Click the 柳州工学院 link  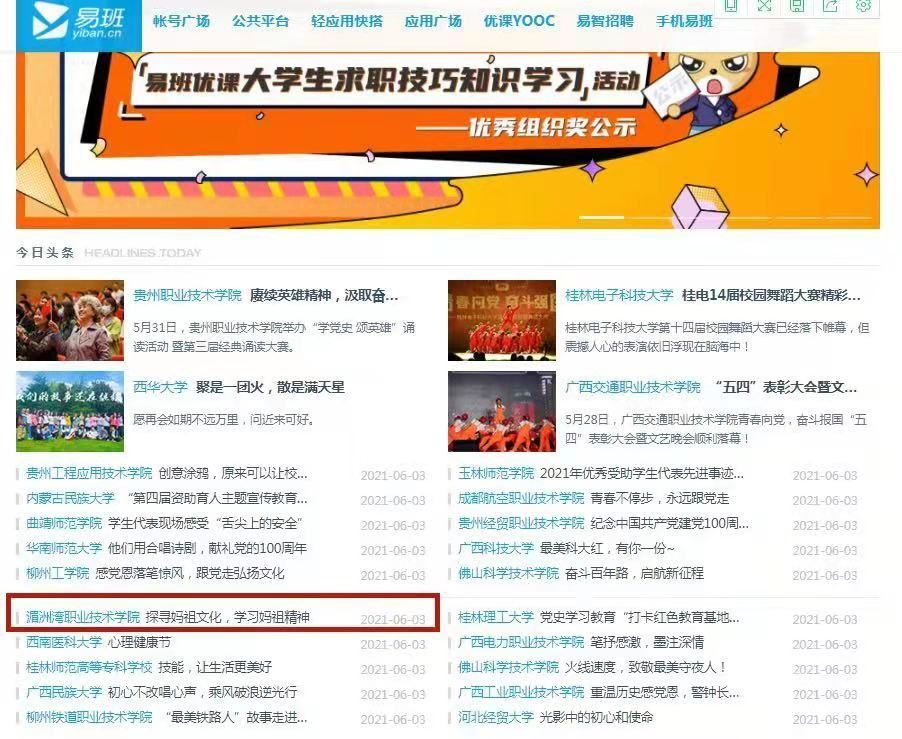pos(58,573)
